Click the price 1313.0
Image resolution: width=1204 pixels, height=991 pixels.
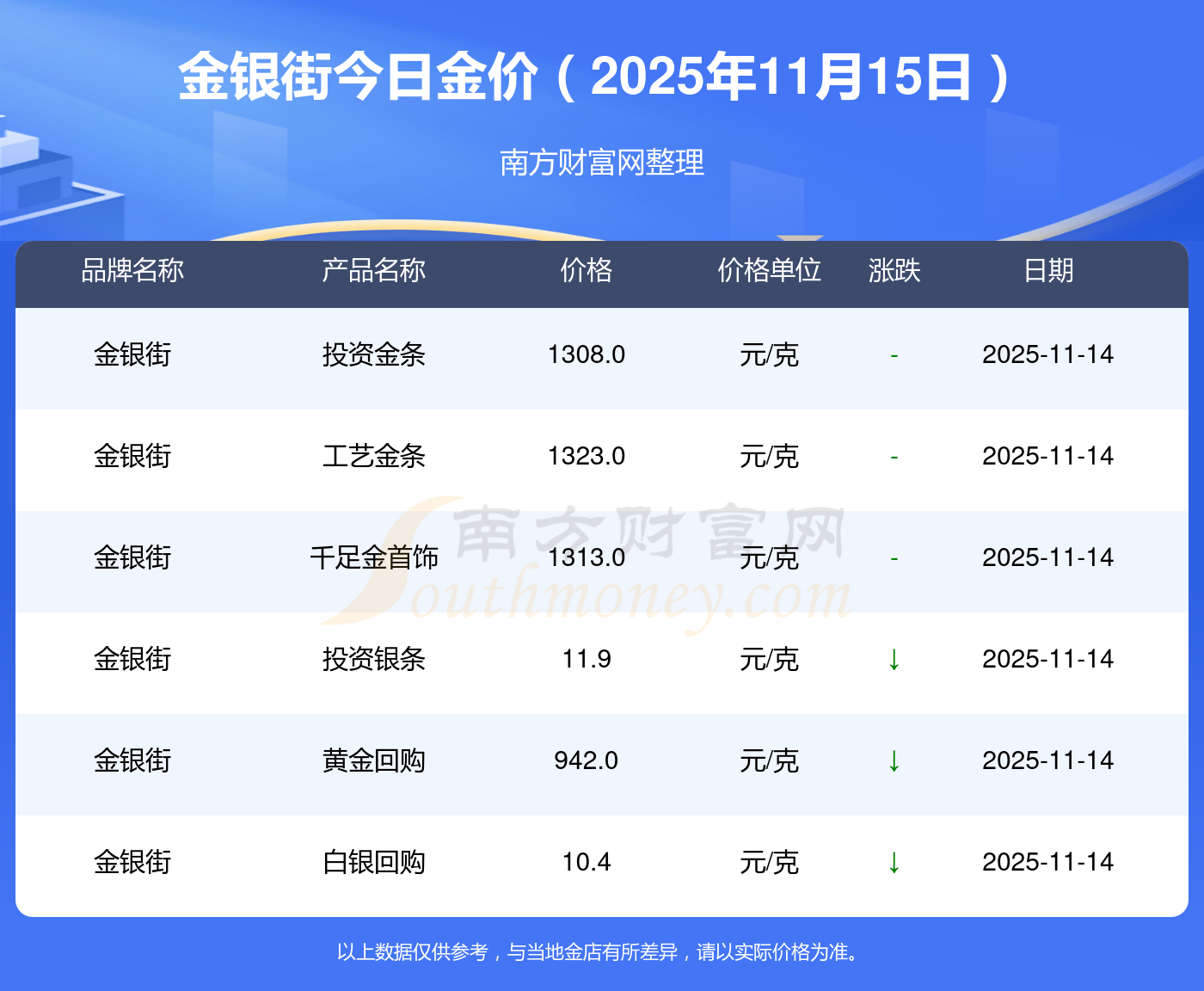[587, 557]
